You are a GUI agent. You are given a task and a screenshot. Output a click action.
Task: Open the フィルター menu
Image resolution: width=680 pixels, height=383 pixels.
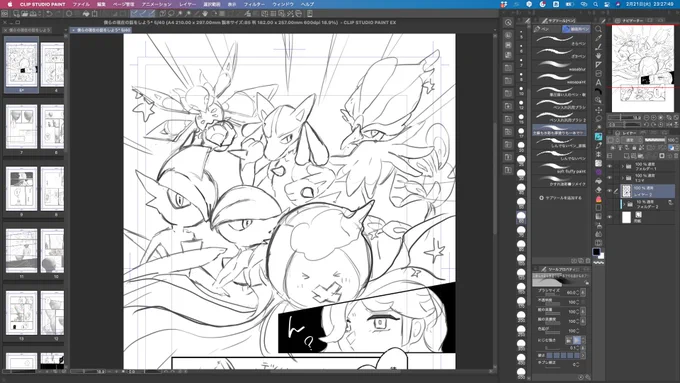tap(254, 4)
